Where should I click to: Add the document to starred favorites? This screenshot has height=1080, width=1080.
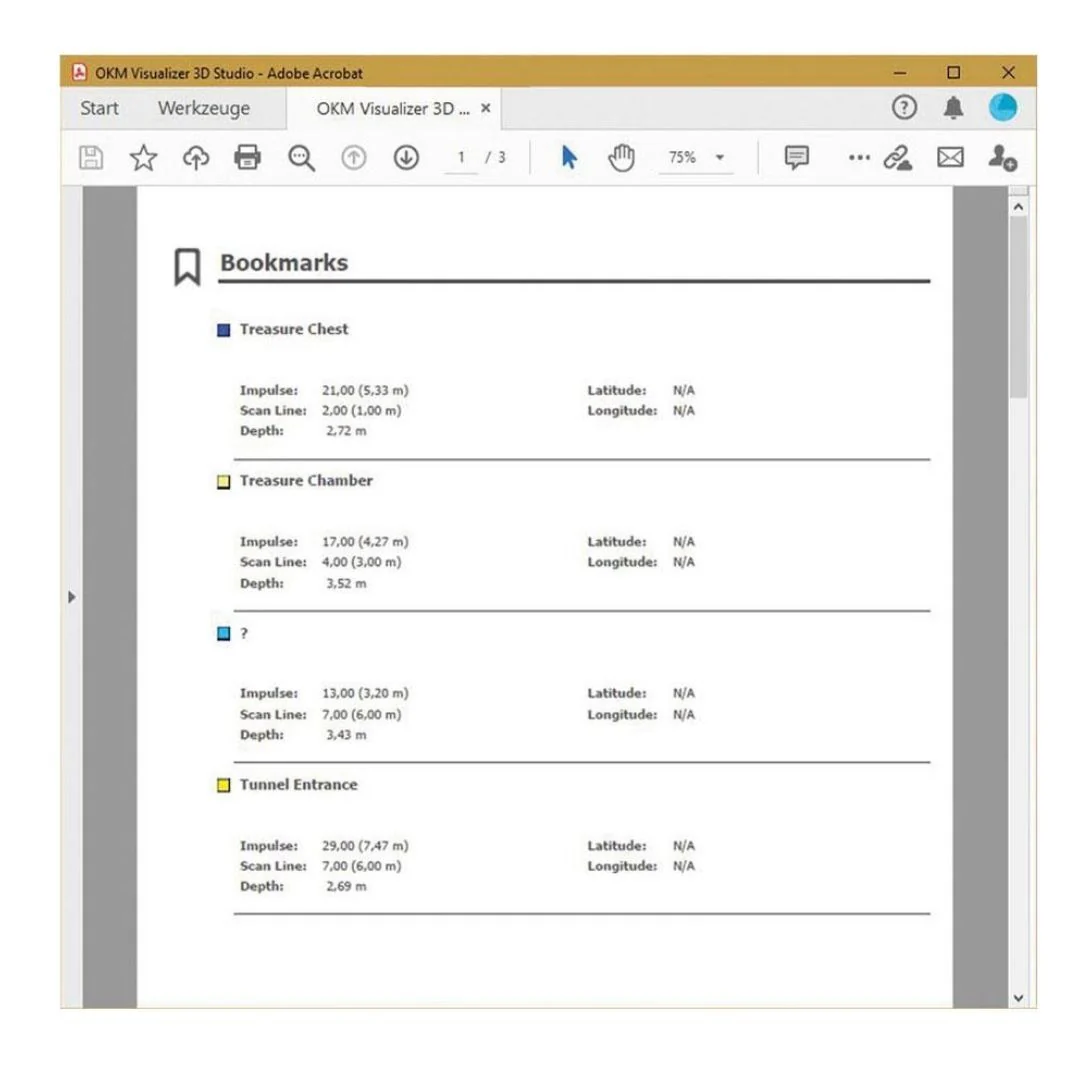143,158
